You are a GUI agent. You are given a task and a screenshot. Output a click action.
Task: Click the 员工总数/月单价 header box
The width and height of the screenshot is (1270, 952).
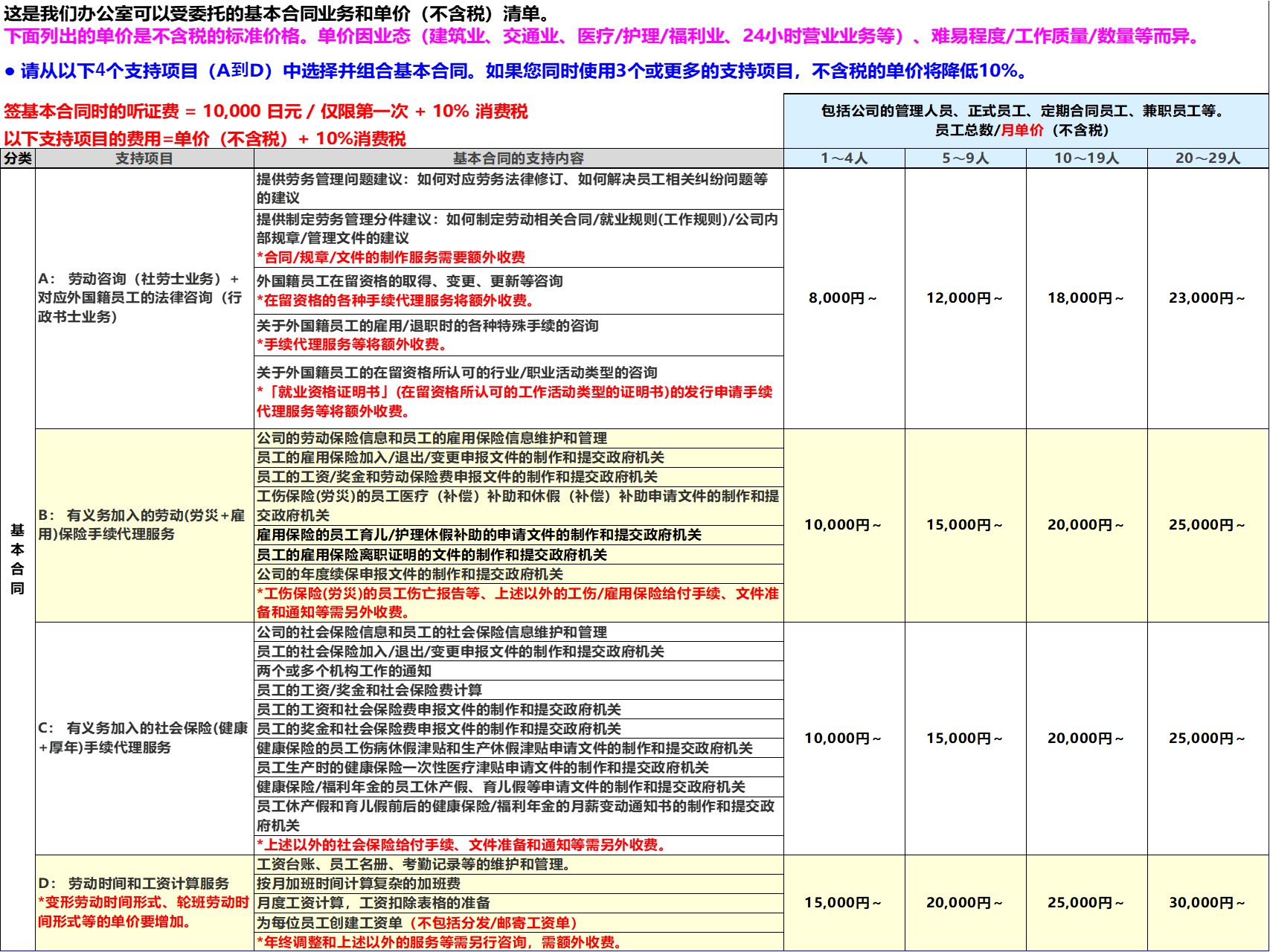[x=1026, y=120]
